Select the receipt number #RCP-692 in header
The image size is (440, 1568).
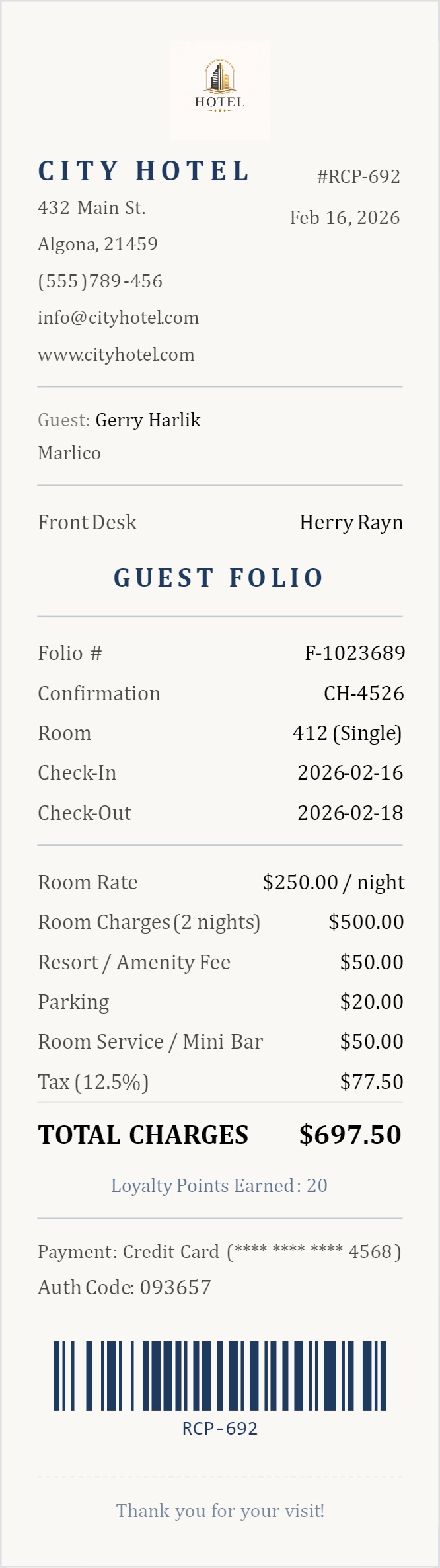tap(359, 177)
